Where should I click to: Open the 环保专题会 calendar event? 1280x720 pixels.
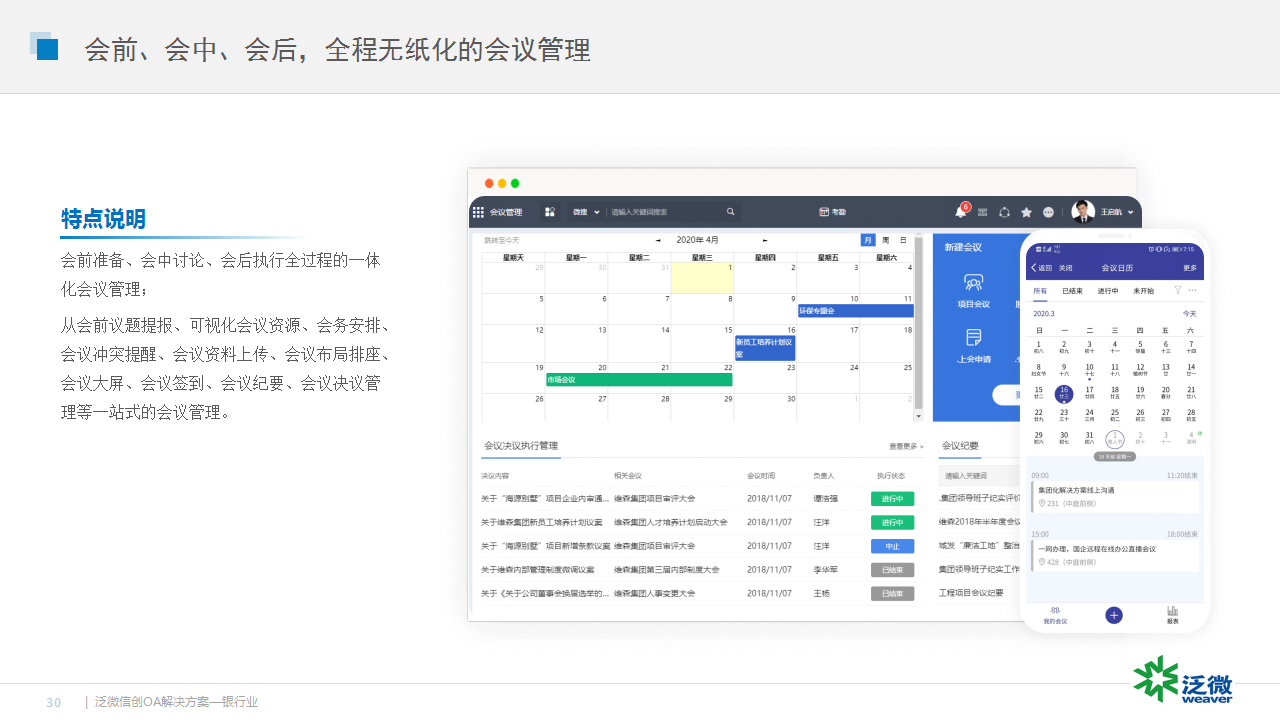[x=856, y=311]
